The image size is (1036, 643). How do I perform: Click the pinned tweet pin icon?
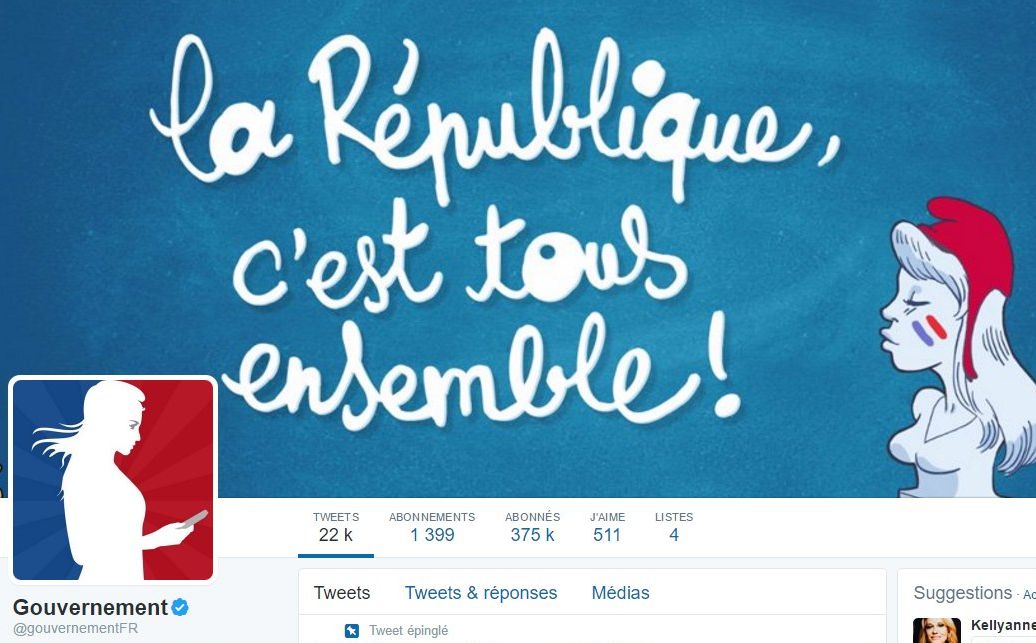point(352,631)
